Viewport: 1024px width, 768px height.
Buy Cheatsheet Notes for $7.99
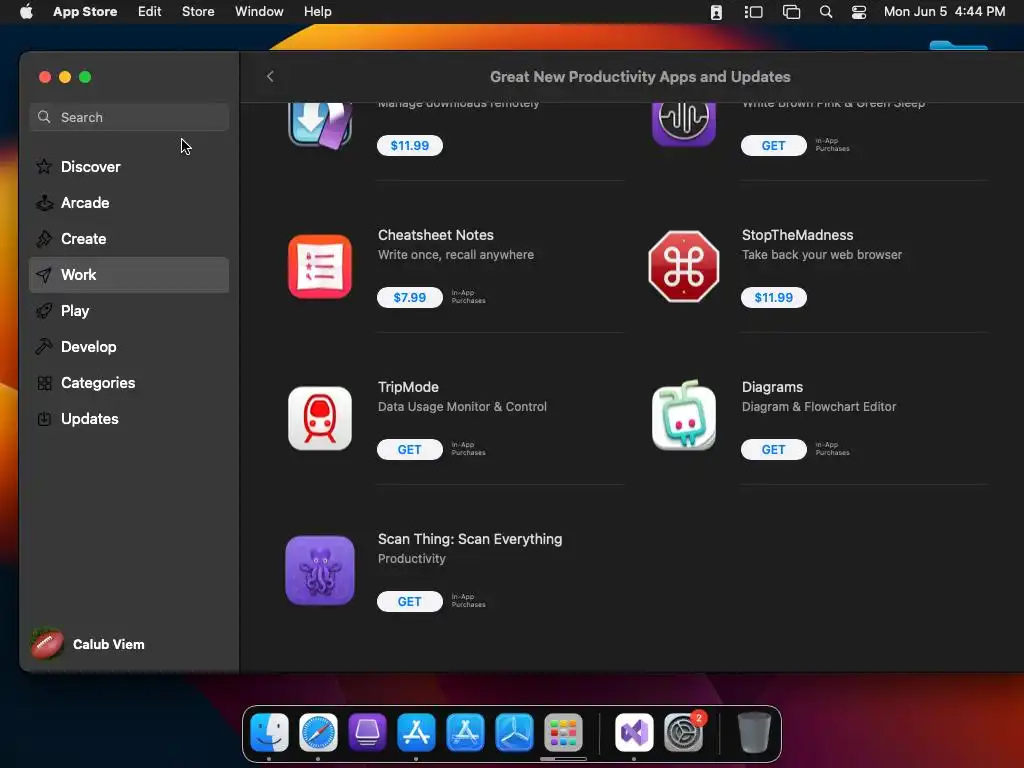[x=409, y=298]
